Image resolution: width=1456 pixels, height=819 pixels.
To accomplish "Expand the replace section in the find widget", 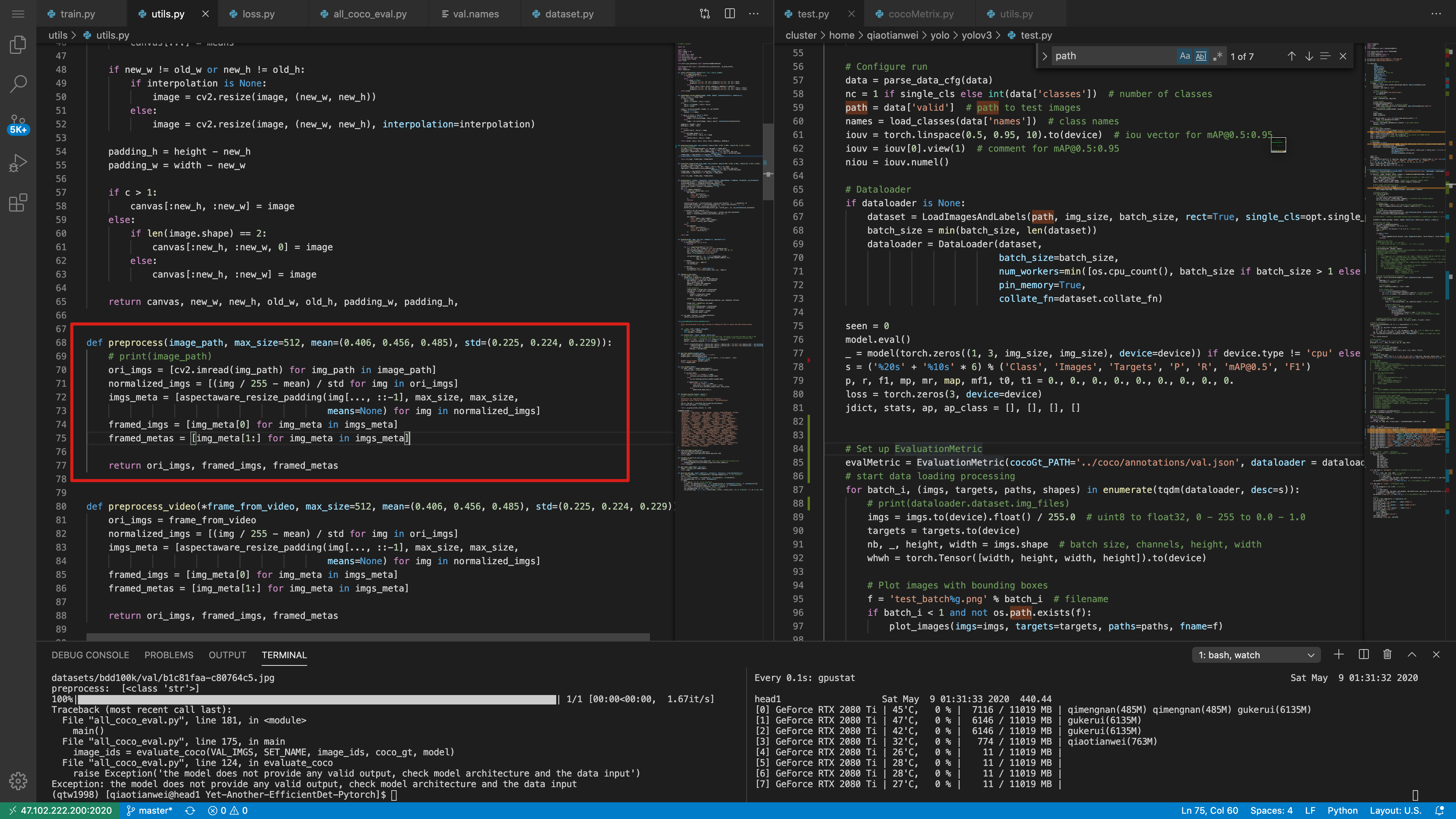I will click(x=1046, y=56).
